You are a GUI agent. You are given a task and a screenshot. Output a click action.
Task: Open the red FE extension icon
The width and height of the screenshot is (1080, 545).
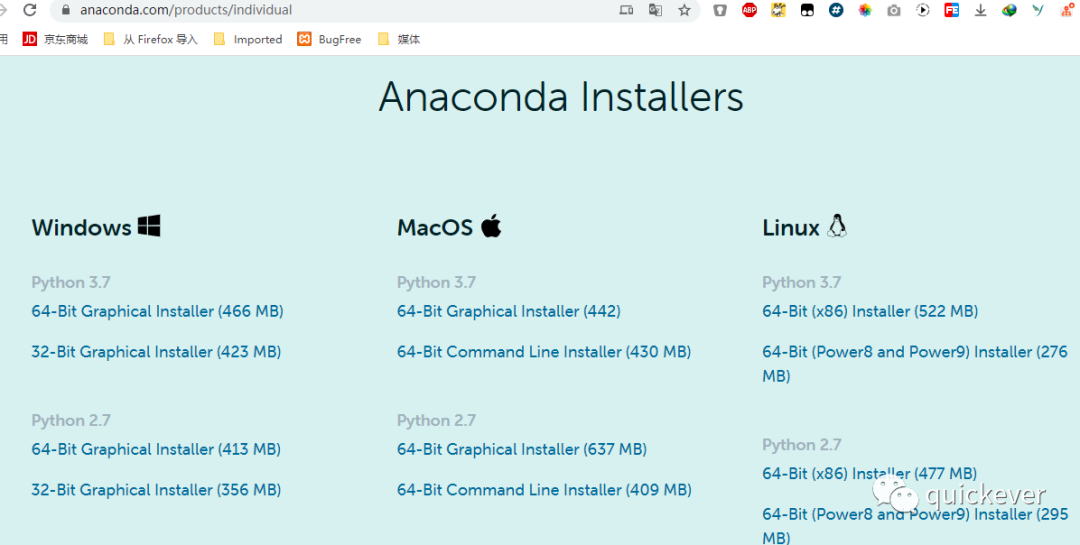(x=951, y=10)
